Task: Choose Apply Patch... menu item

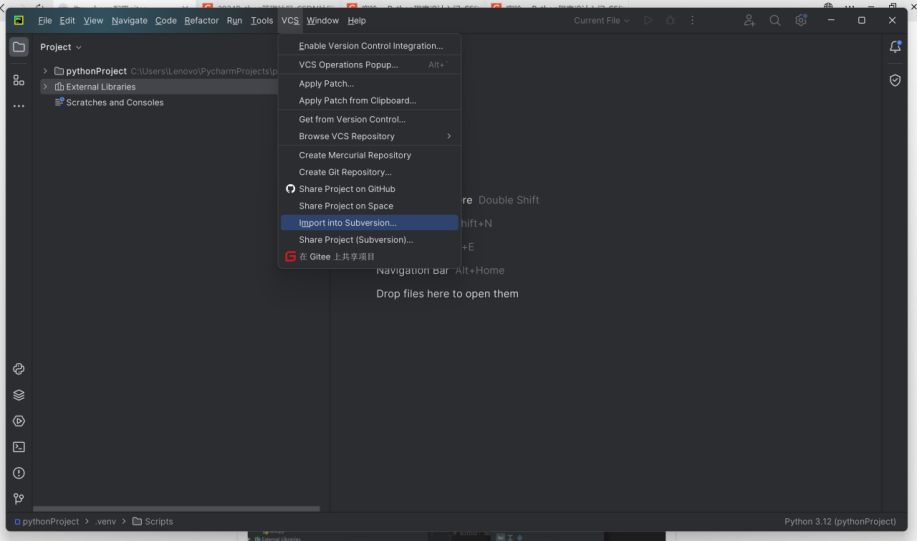Action: pos(370,84)
